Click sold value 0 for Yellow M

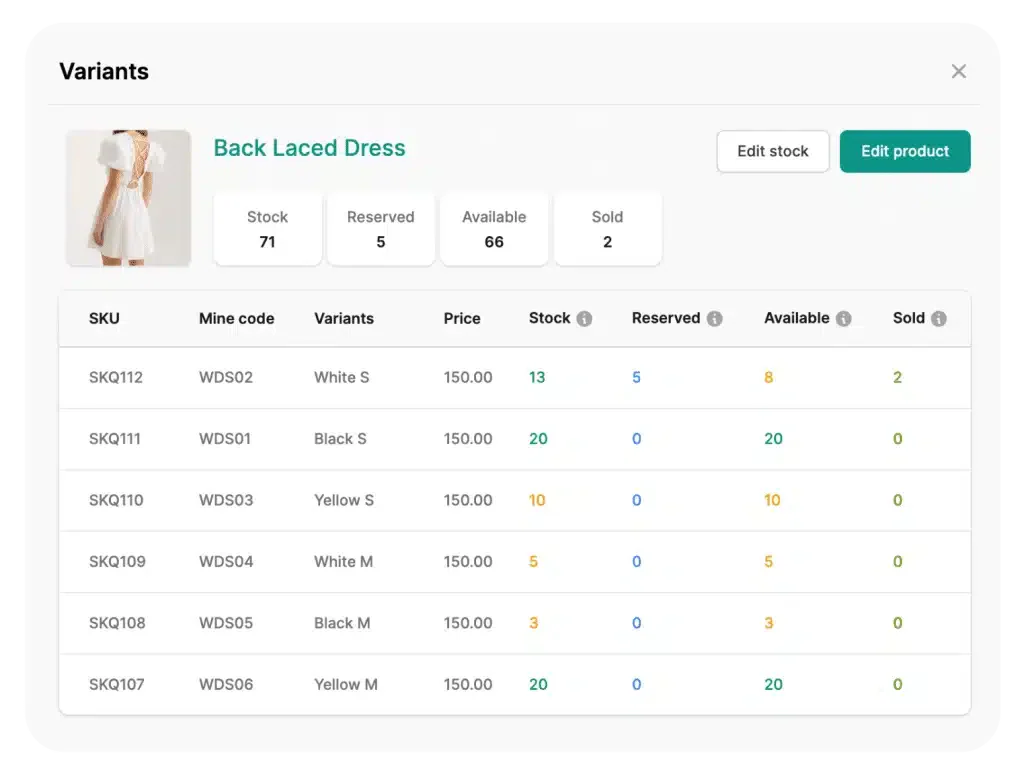coord(897,685)
